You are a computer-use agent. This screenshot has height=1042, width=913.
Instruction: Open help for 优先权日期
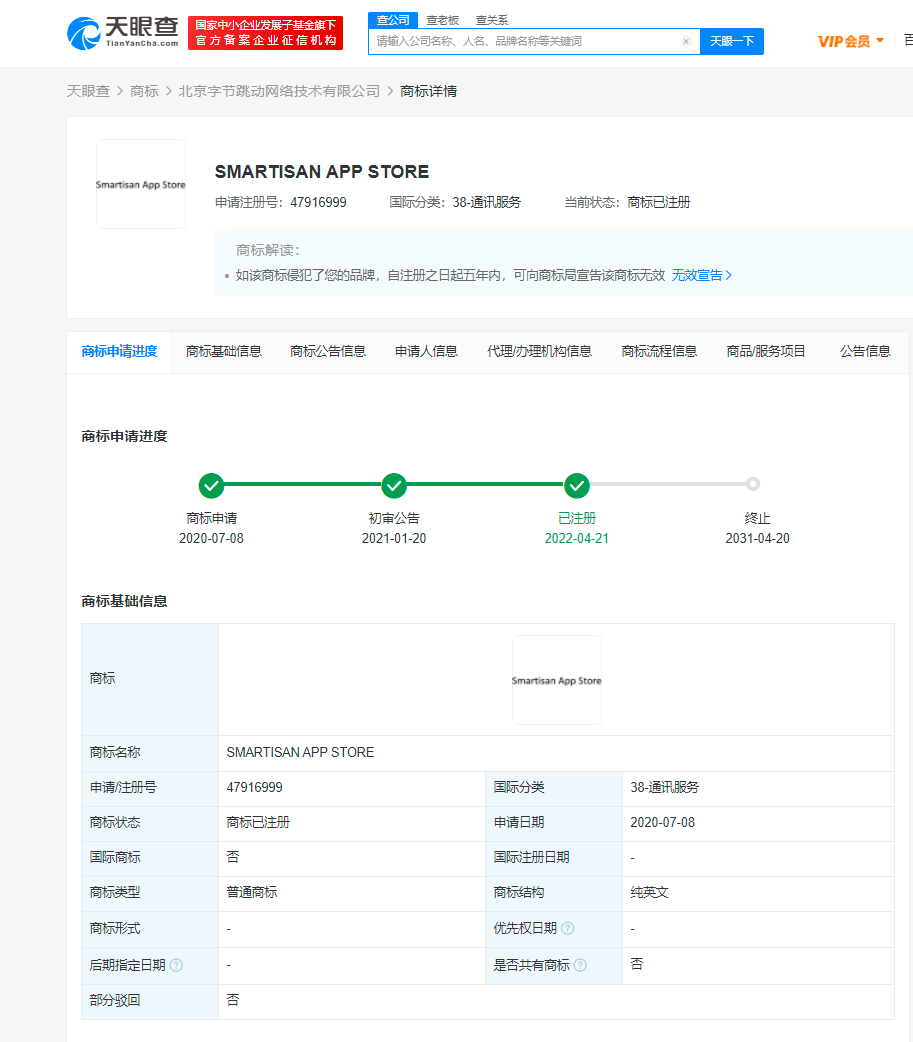567,928
